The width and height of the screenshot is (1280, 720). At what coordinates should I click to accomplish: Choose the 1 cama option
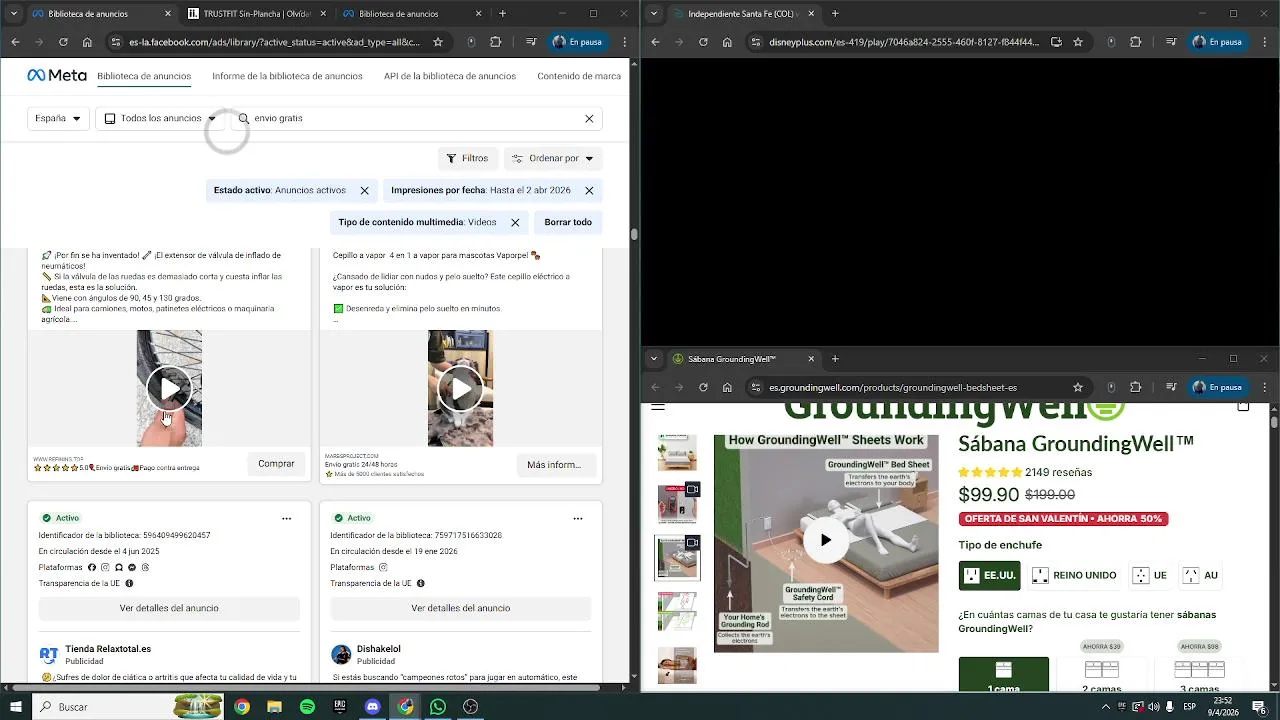(1004, 674)
